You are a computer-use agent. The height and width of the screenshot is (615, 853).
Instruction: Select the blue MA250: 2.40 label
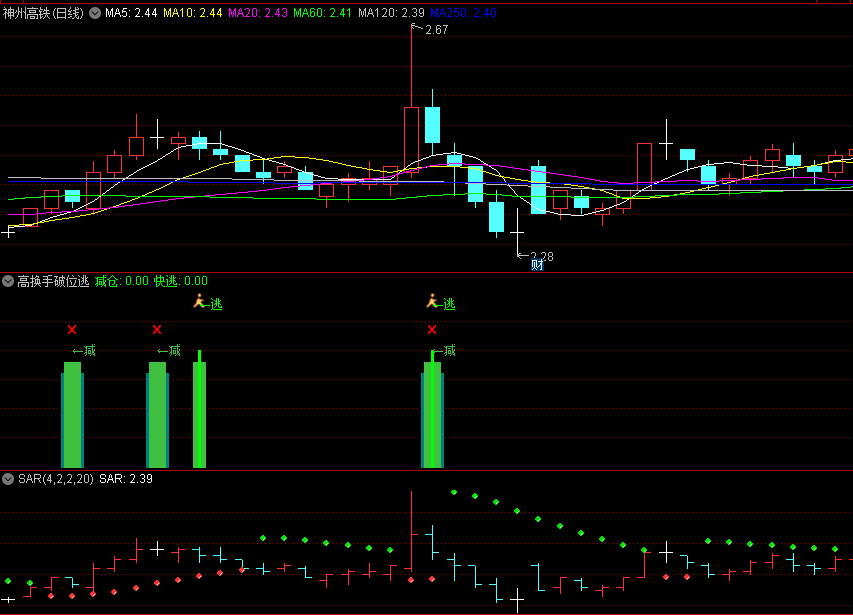[x=463, y=13]
